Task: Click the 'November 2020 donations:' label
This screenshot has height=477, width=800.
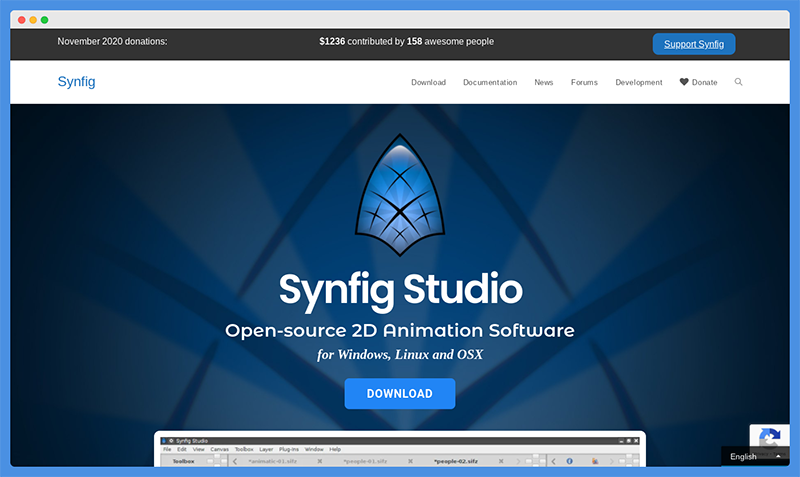Action: click(x=112, y=41)
